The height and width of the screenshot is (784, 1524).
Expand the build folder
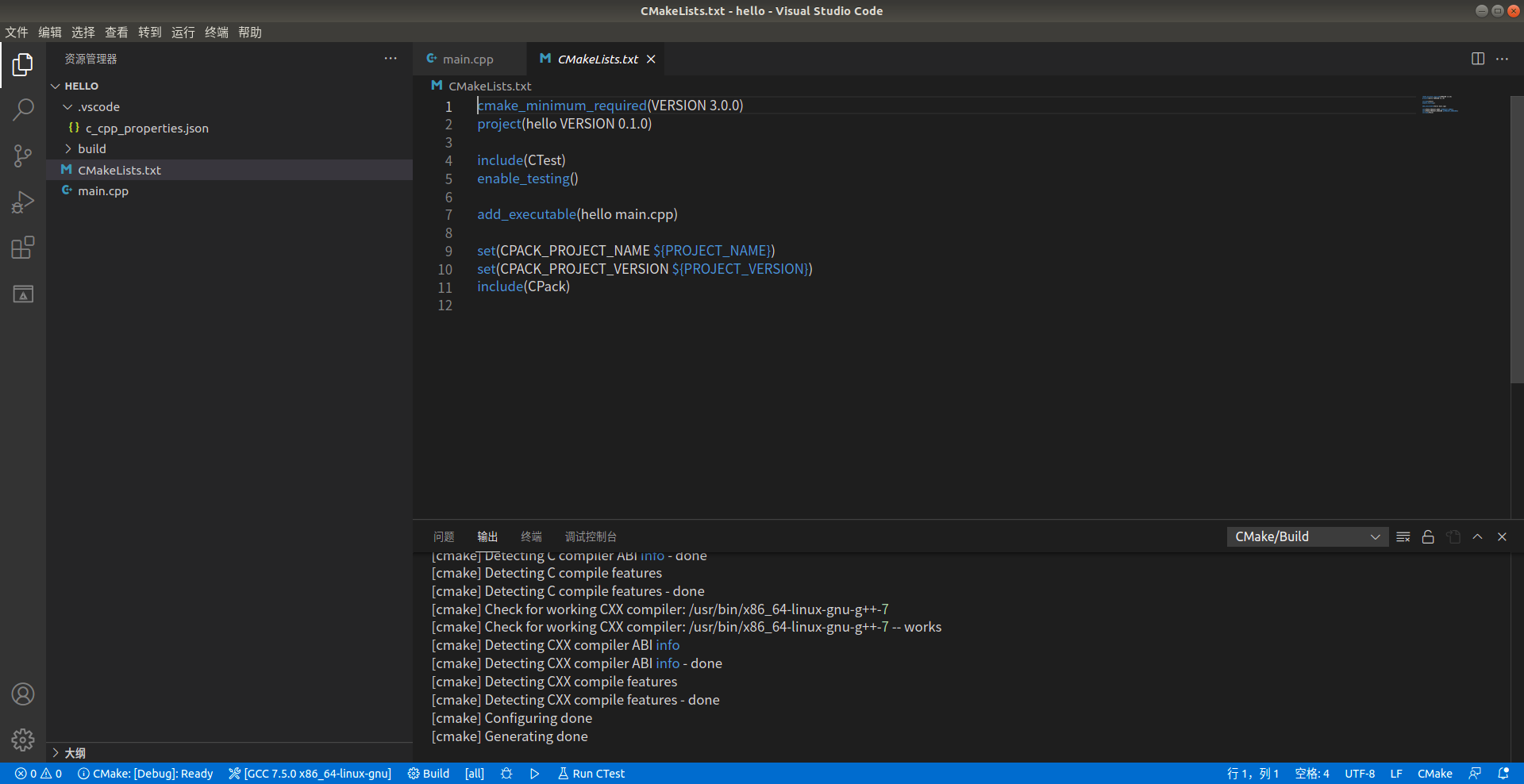click(229, 149)
